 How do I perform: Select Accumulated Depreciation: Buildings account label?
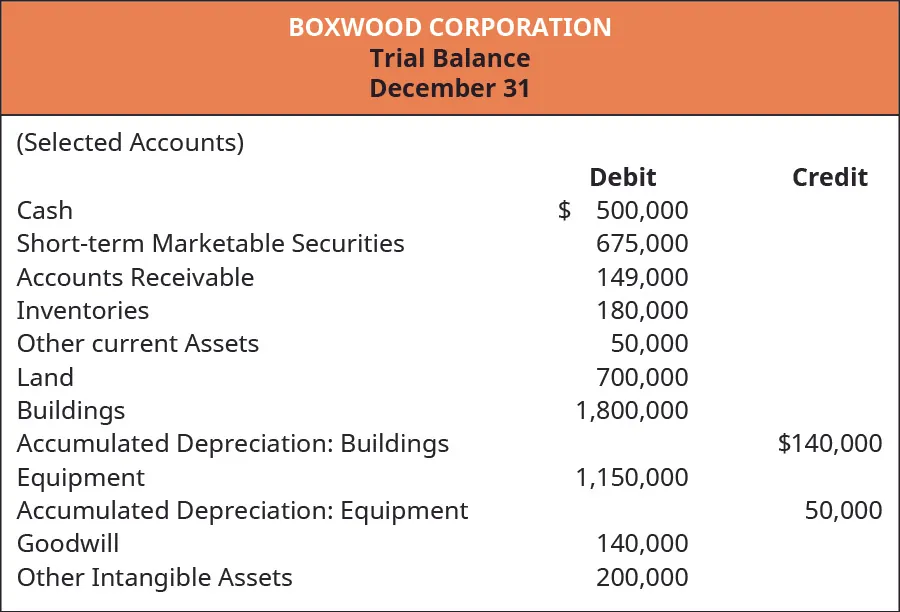click(233, 443)
